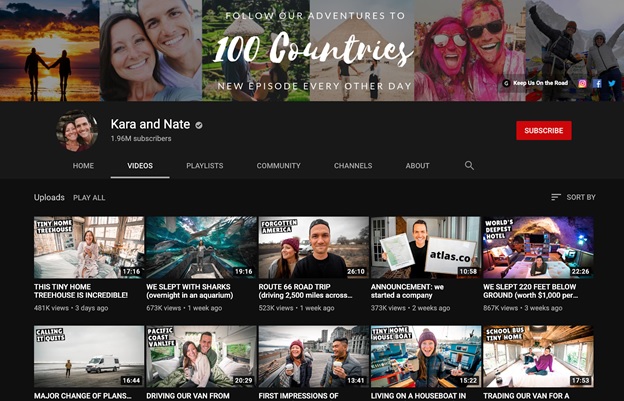Open the aquarium sharks video thumbnail
The image size is (624, 401).
click(x=201, y=247)
